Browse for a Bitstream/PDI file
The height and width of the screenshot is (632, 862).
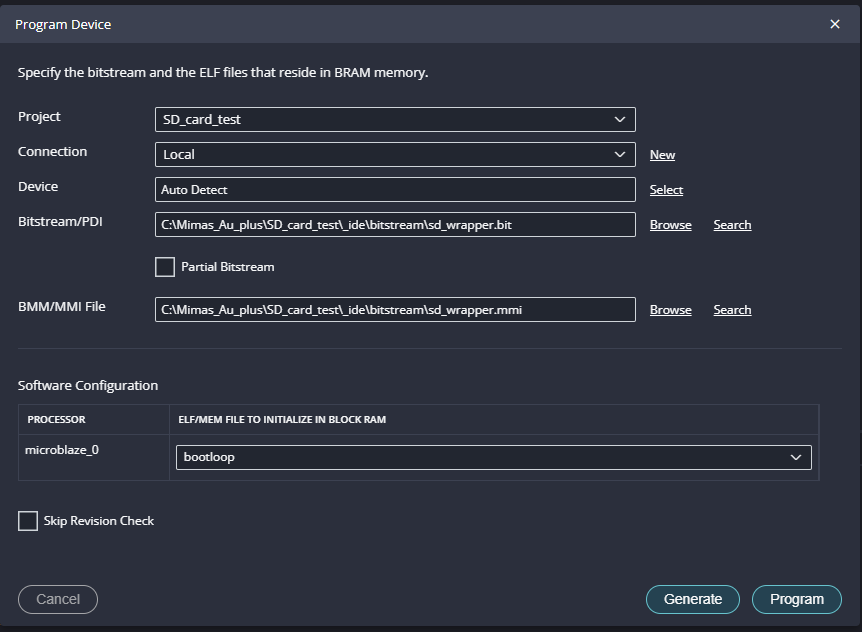670,225
